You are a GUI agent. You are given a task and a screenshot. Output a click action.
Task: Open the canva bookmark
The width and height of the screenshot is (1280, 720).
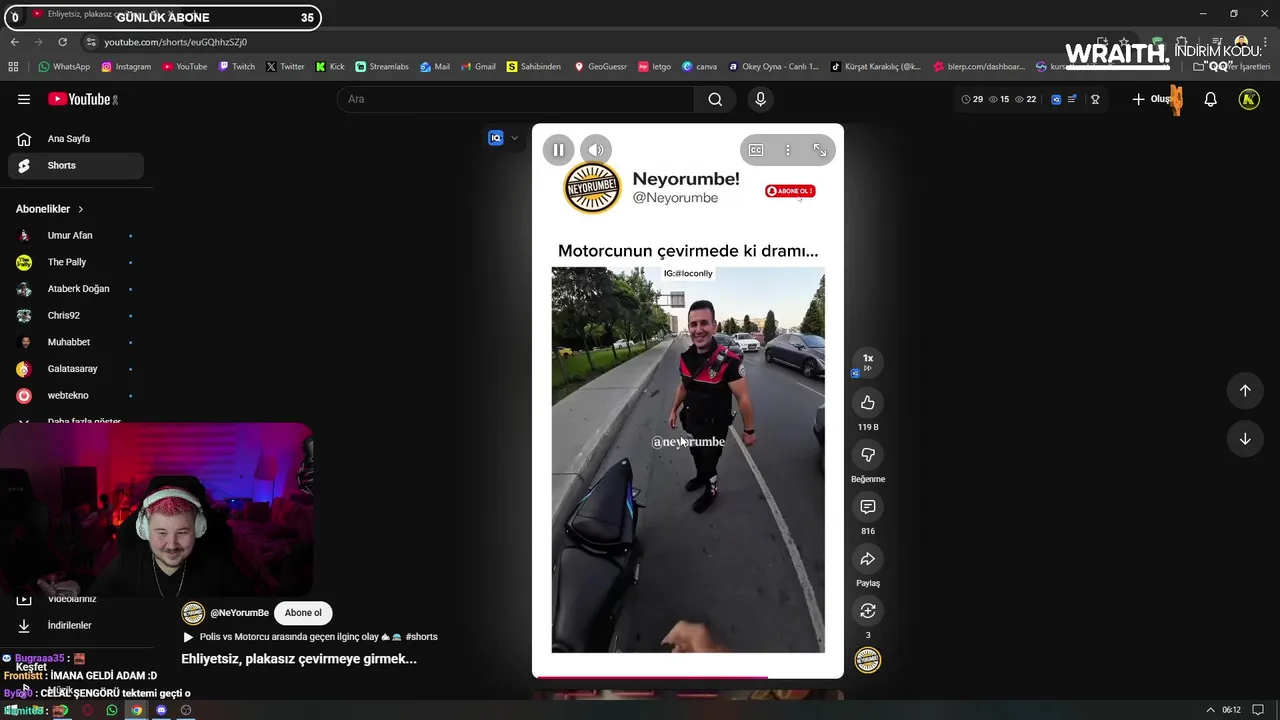(x=700, y=67)
